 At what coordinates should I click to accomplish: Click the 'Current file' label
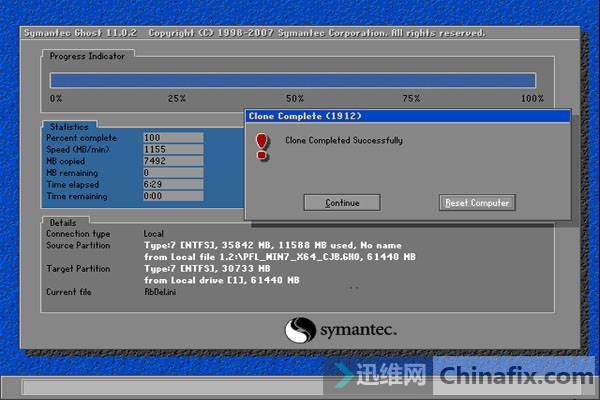click(x=68, y=292)
